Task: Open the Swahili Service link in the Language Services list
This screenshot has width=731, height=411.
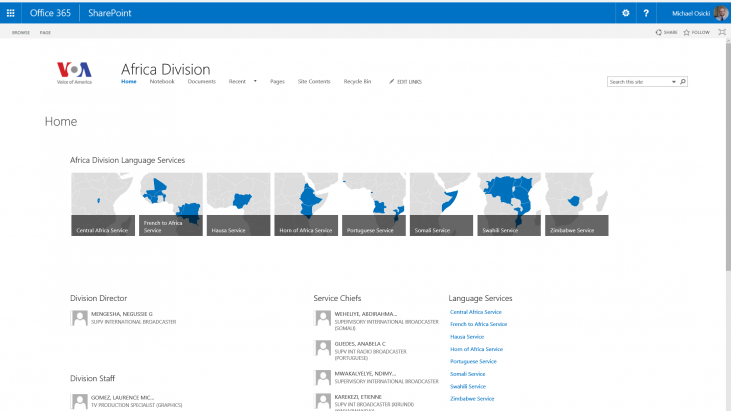Action: click(x=468, y=386)
